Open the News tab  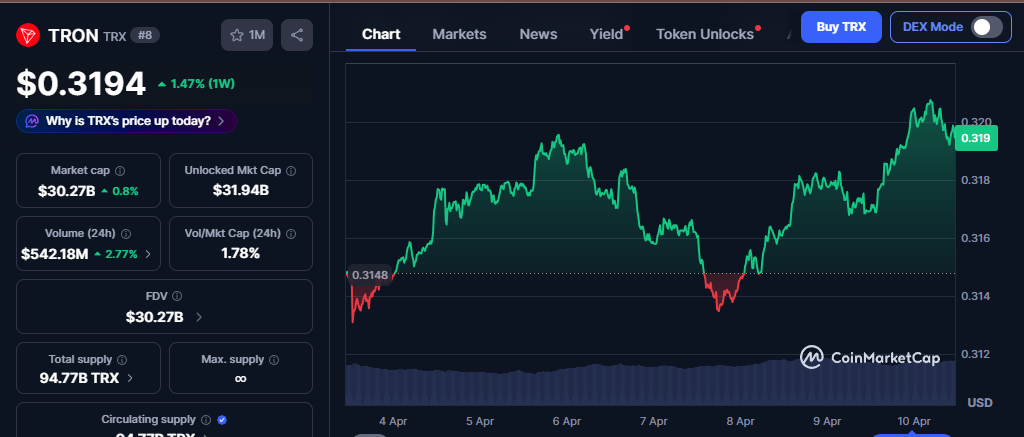click(538, 34)
